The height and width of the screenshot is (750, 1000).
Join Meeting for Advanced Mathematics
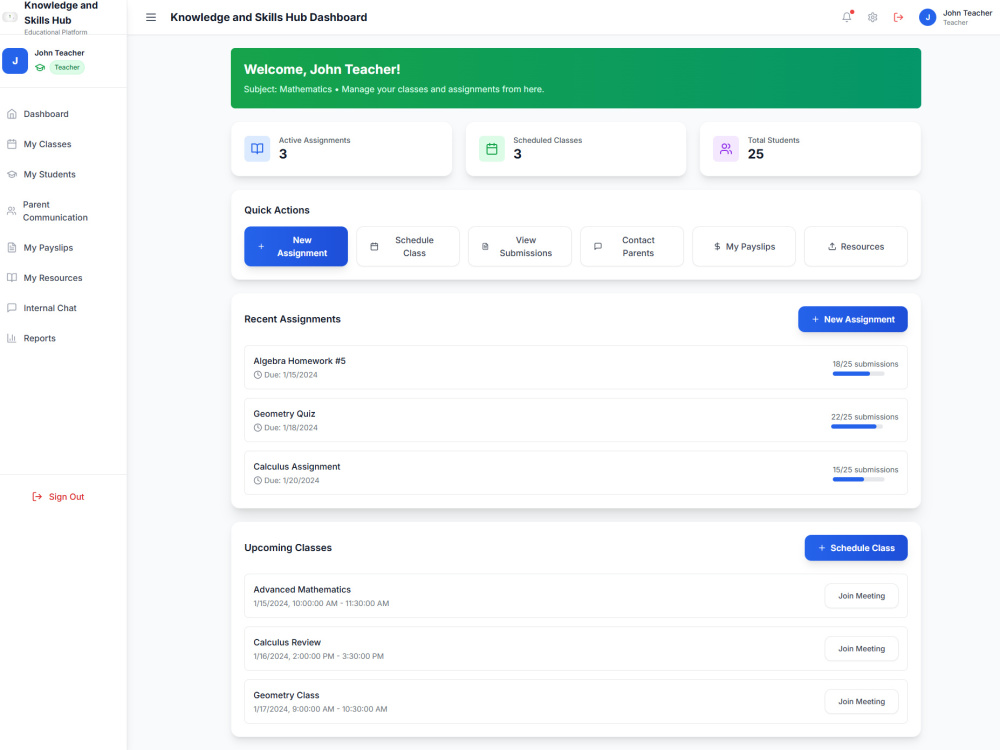point(862,596)
